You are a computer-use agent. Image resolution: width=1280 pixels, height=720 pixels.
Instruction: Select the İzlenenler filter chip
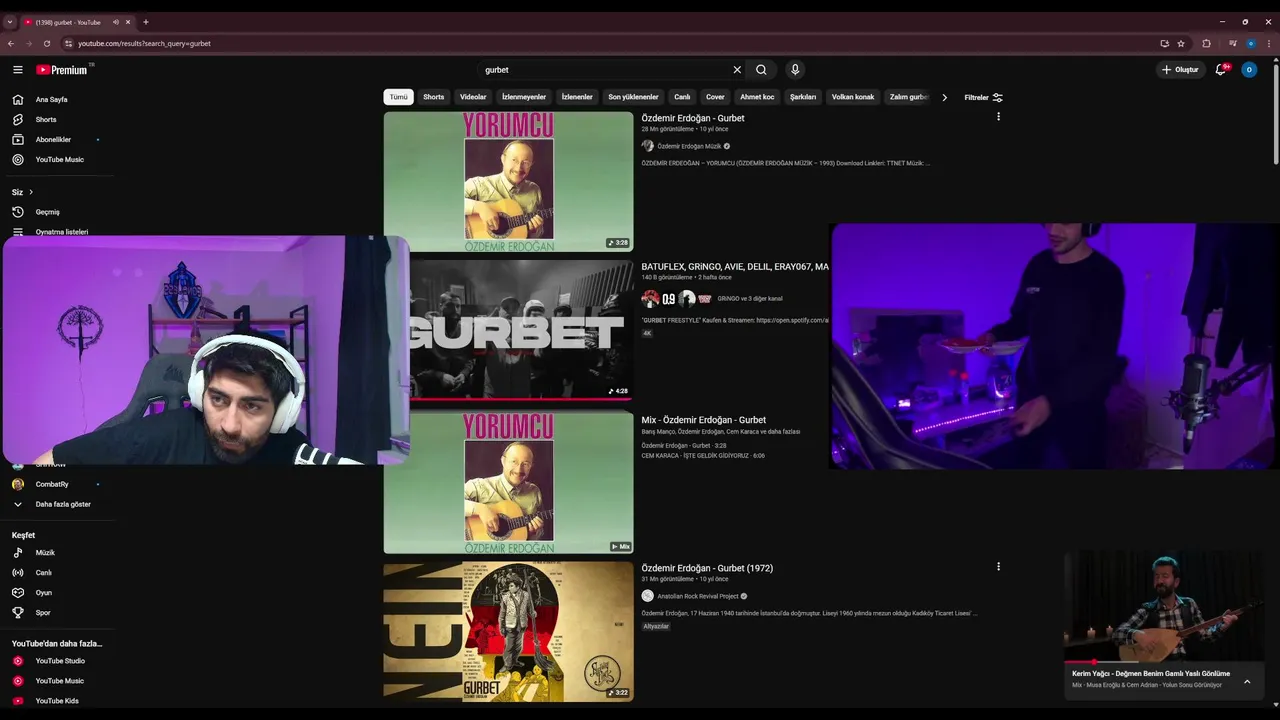577,97
